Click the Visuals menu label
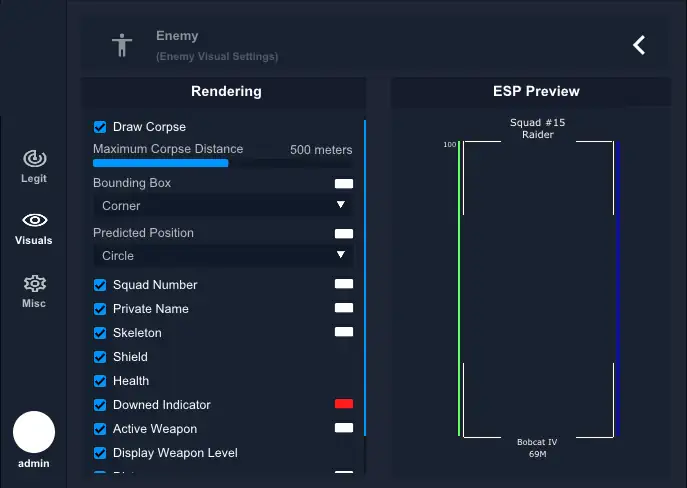The width and height of the screenshot is (687, 488). click(x=34, y=240)
